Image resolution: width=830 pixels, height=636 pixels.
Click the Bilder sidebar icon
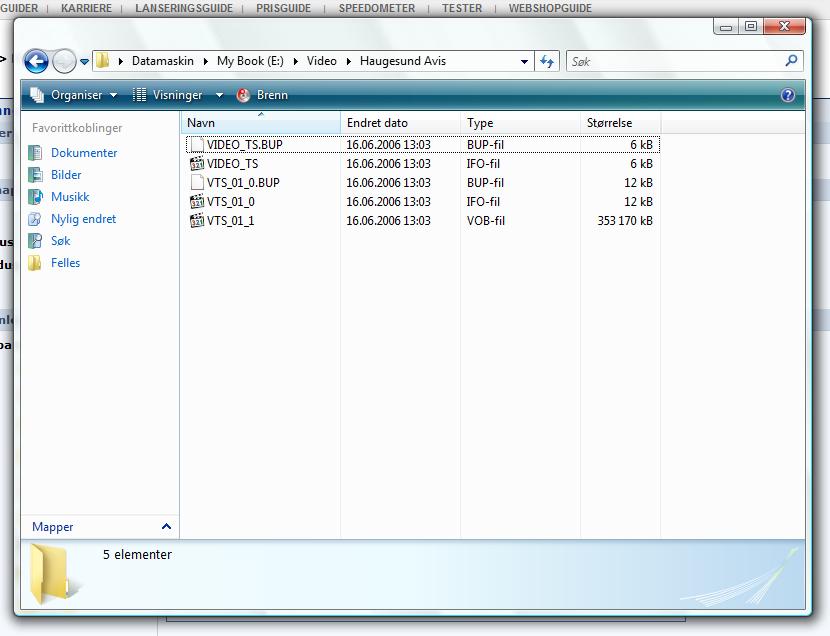[35, 175]
